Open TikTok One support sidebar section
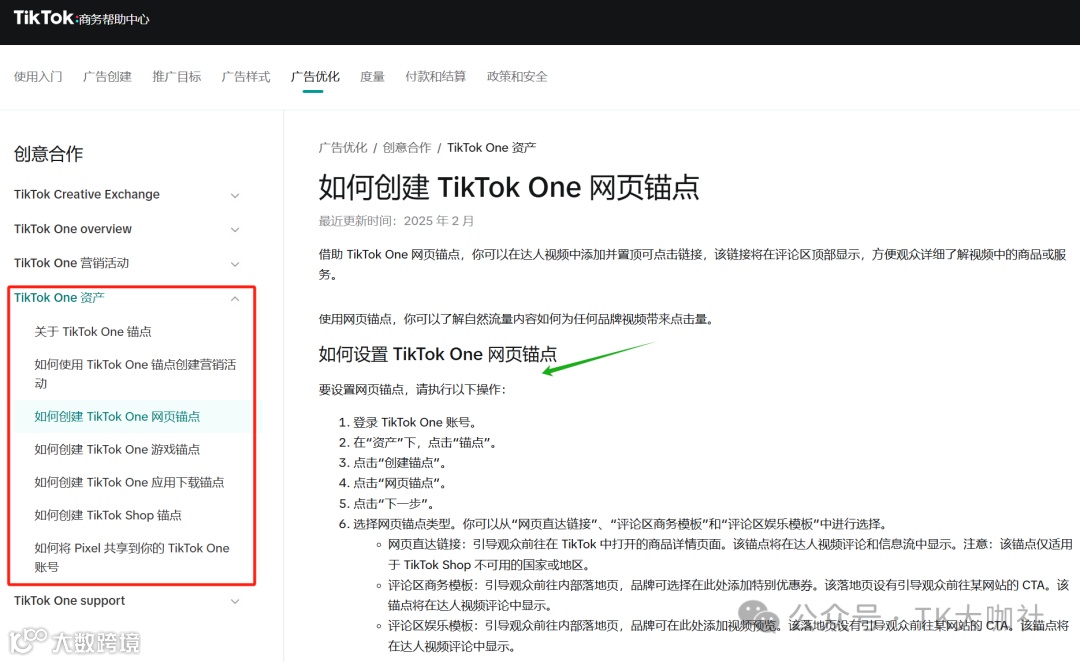 click(x=70, y=601)
